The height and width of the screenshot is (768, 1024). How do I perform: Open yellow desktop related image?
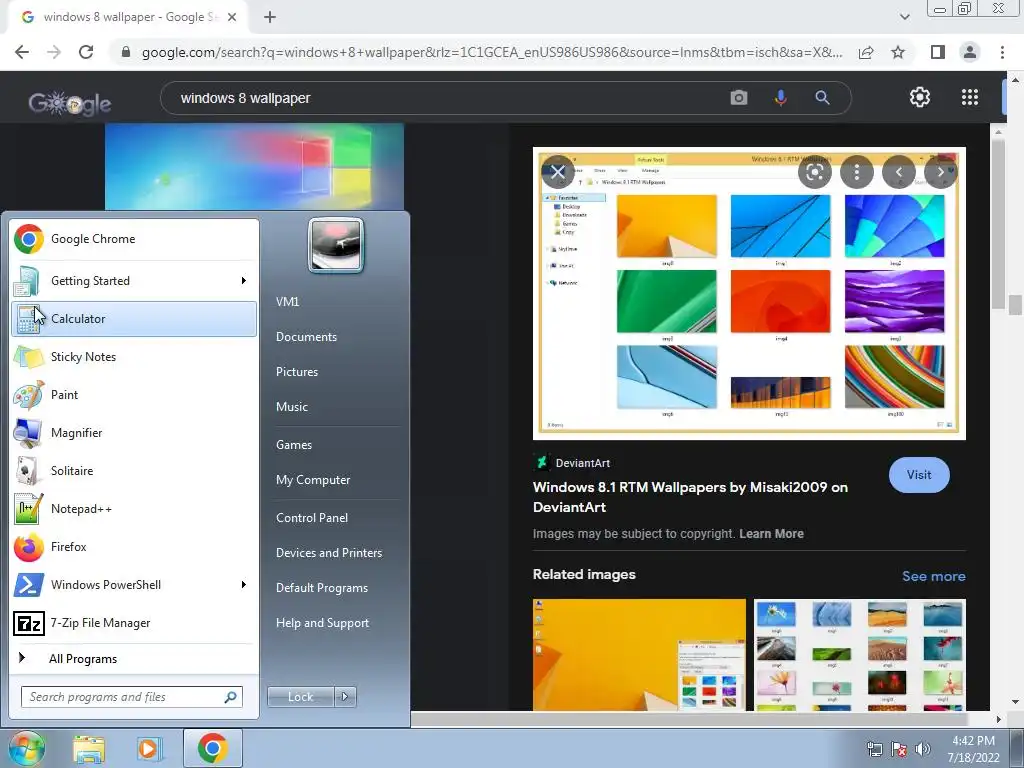click(x=639, y=654)
